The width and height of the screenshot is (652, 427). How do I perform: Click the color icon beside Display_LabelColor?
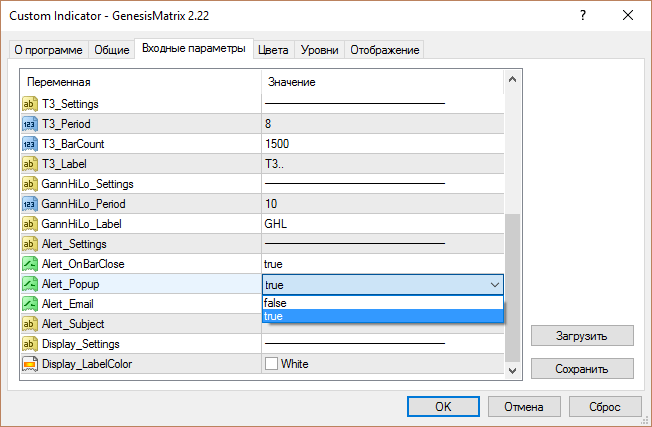(x=30, y=364)
